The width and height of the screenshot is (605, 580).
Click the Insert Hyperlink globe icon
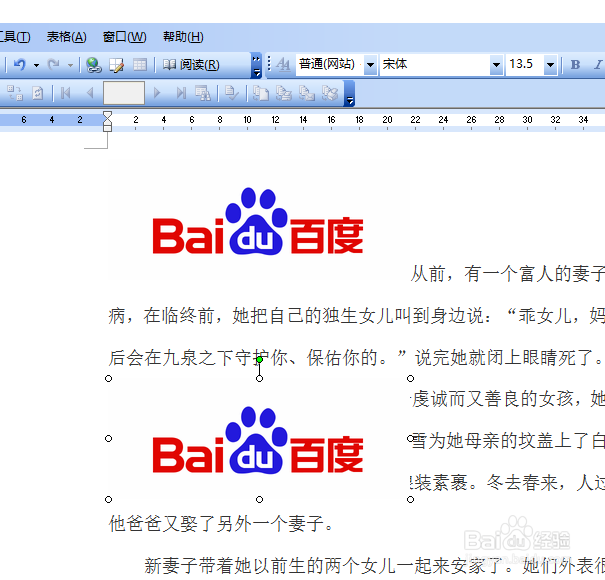[x=94, y=65]
